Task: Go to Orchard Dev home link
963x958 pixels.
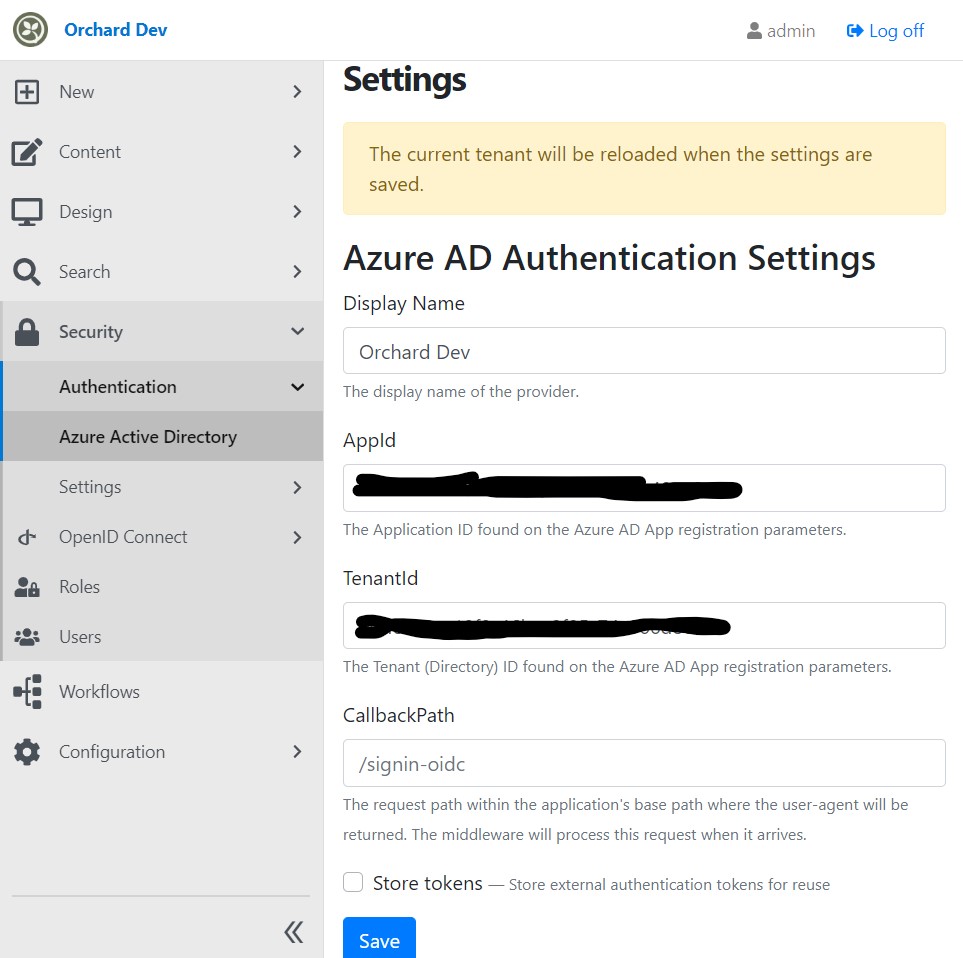Action: pos(115,29)
